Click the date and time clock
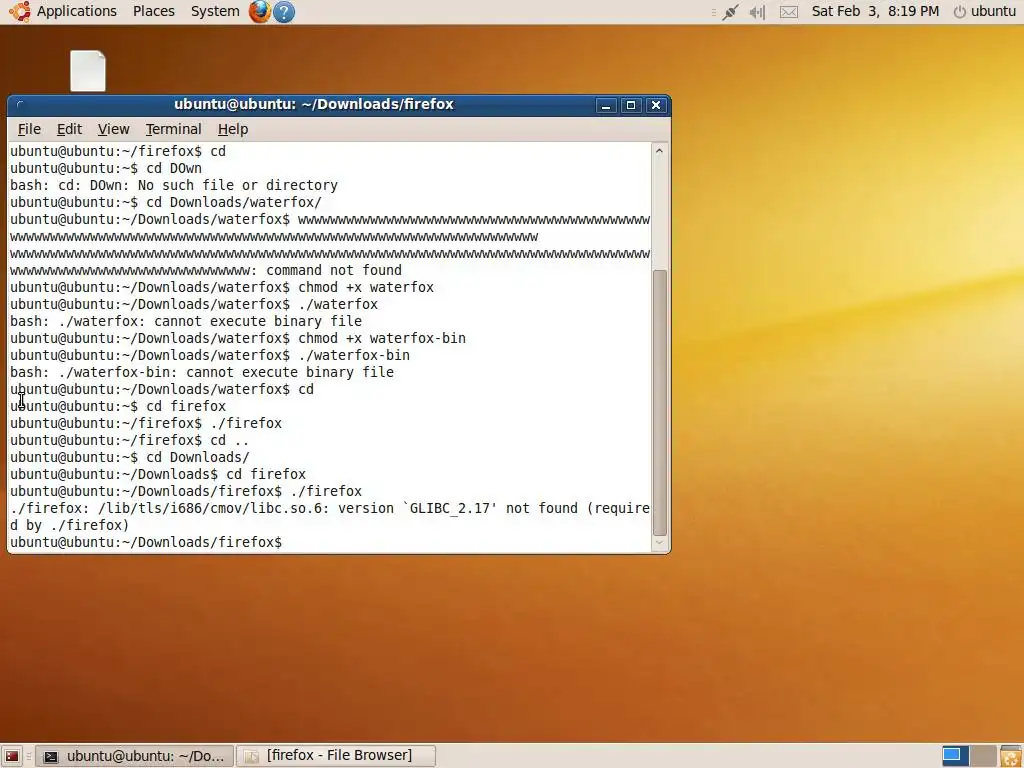The width and height of the screenshot is (1024, 768). (x=875, y=11)
